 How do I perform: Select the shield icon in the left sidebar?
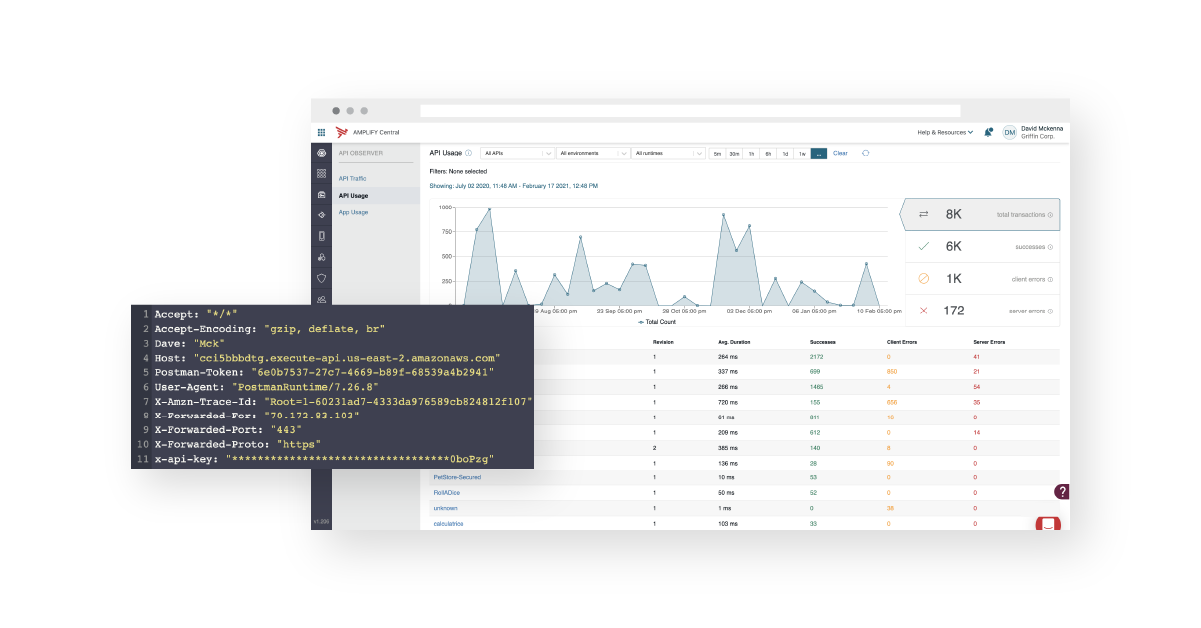pyautogui.click(x=321, y=278)
